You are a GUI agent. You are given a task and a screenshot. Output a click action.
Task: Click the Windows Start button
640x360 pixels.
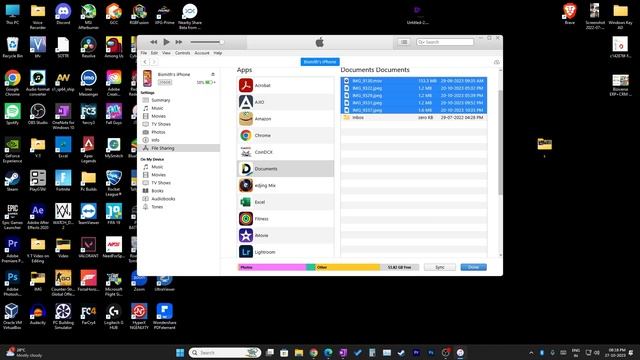180,353
